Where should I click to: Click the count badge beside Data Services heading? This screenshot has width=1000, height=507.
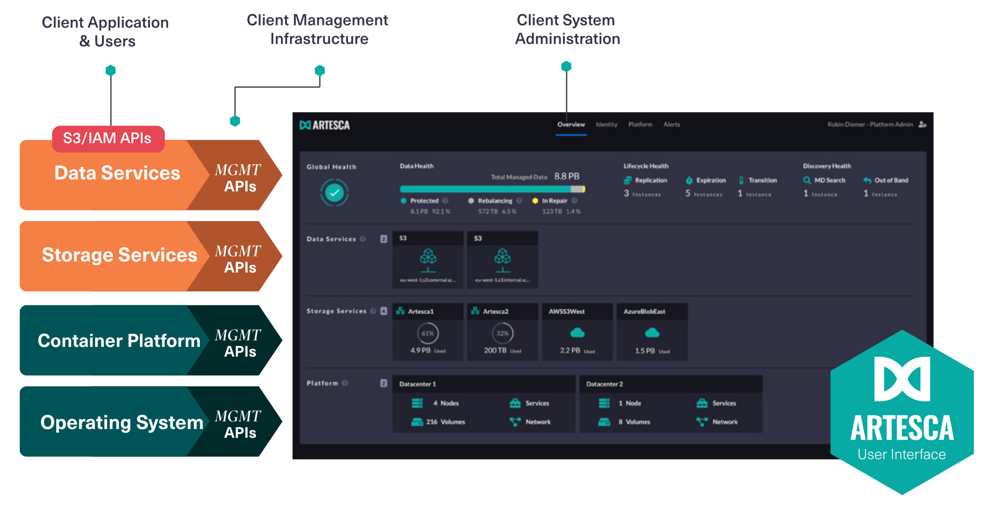point(384,239)
